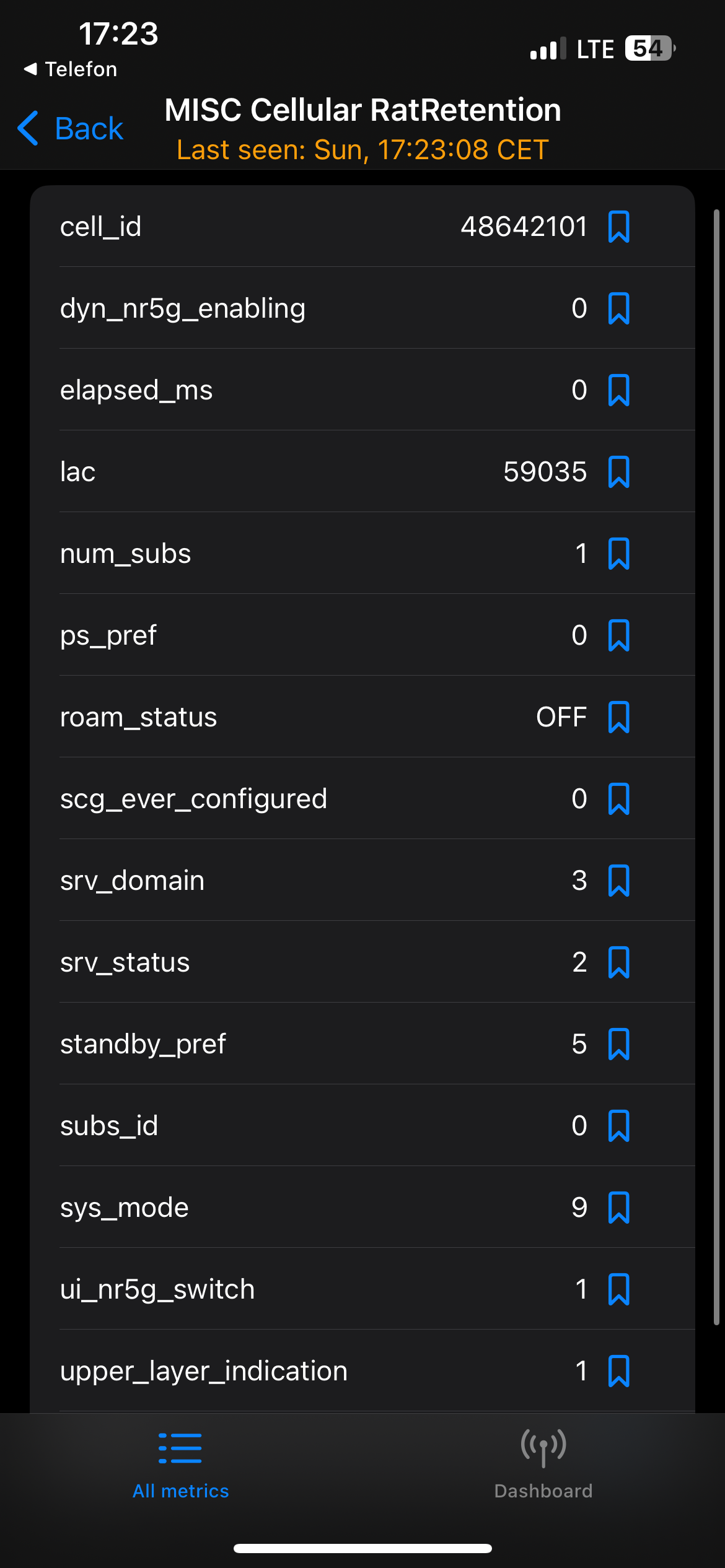Tap the subs_id bookmark icon
The width and height of the screenshot is (725, 1568).
[x=618, y=1126]
